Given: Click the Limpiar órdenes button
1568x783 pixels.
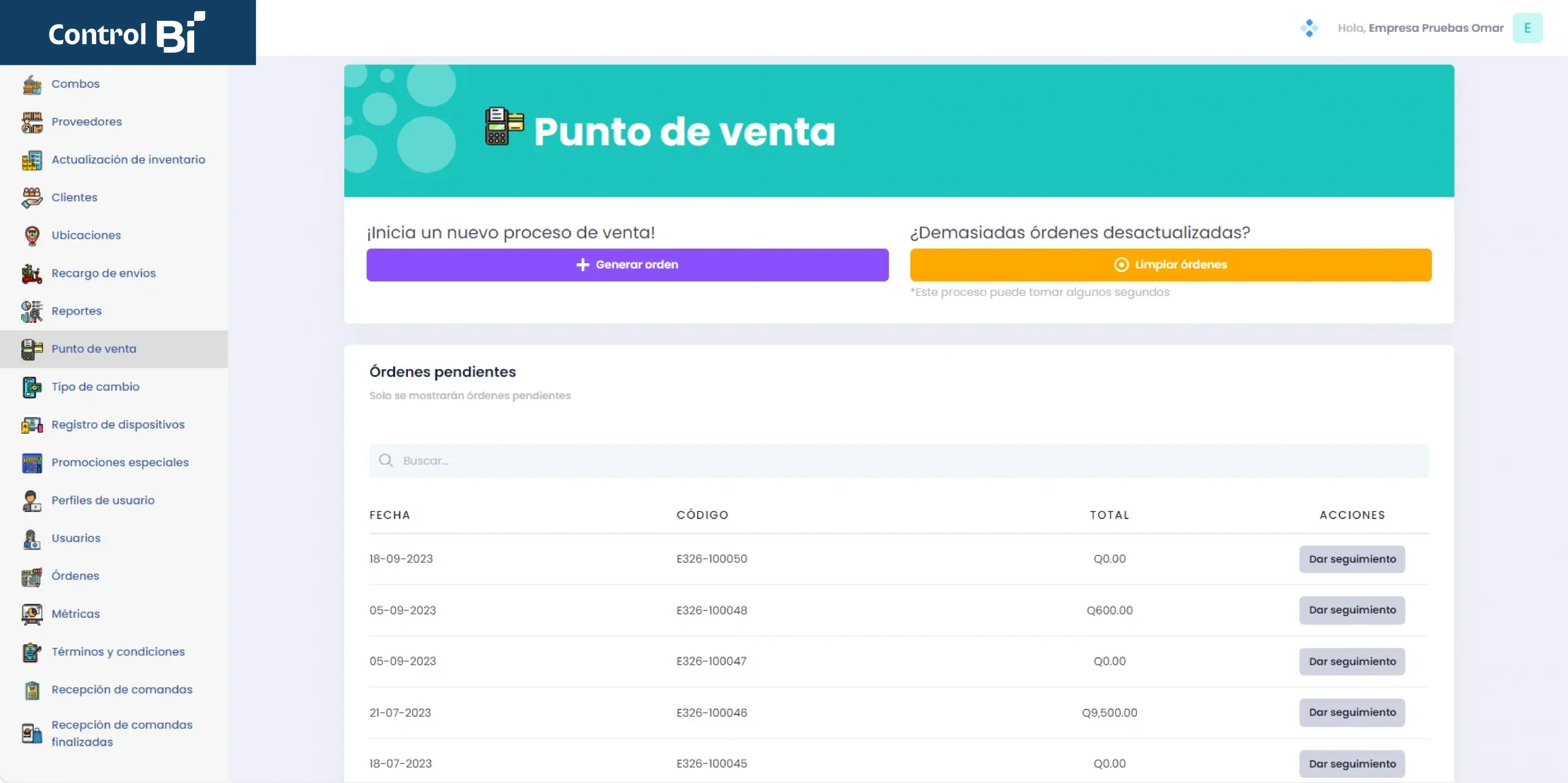Looking at the screenshot, I should click(1170, 265).
